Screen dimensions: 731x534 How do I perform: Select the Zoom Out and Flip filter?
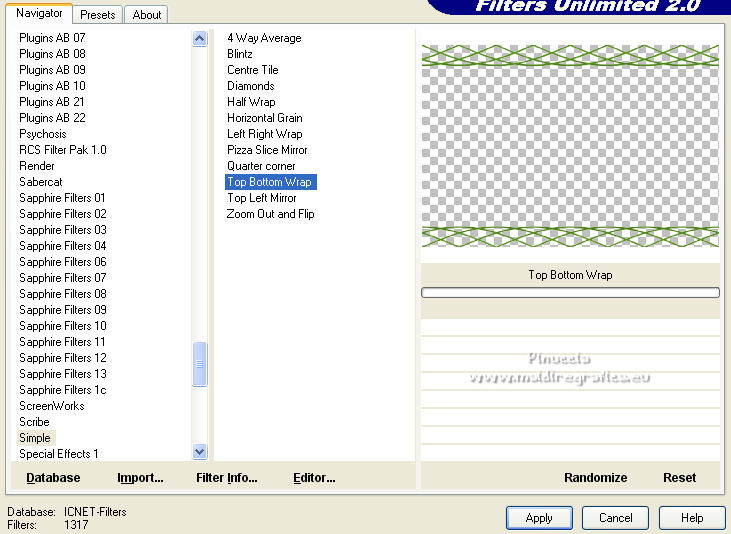pyautogui.click(x=270, y=214)
